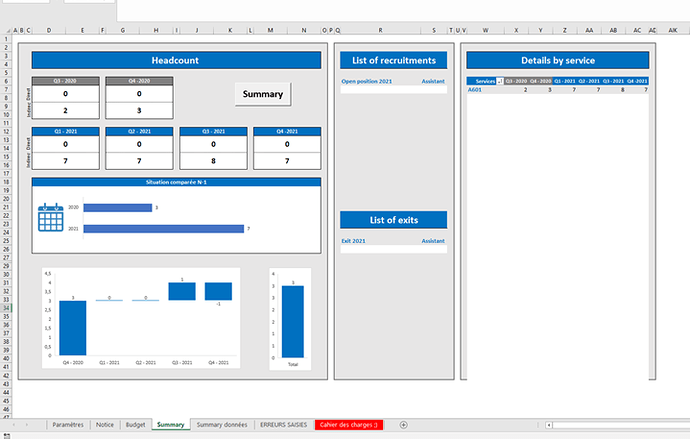
Task: Select the Q2 - 2021 headcount card header
Action: point(139,132)
